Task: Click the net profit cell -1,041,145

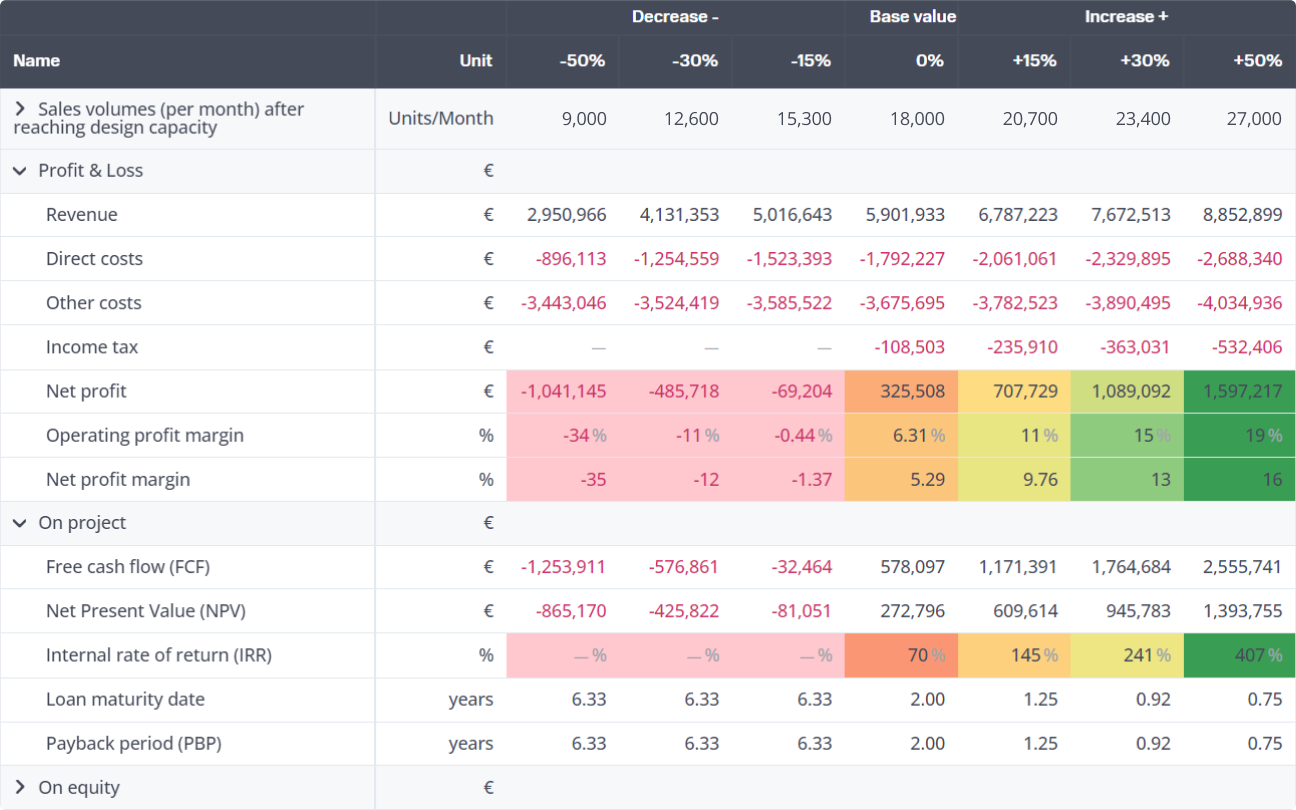Action: click(563, 391)
